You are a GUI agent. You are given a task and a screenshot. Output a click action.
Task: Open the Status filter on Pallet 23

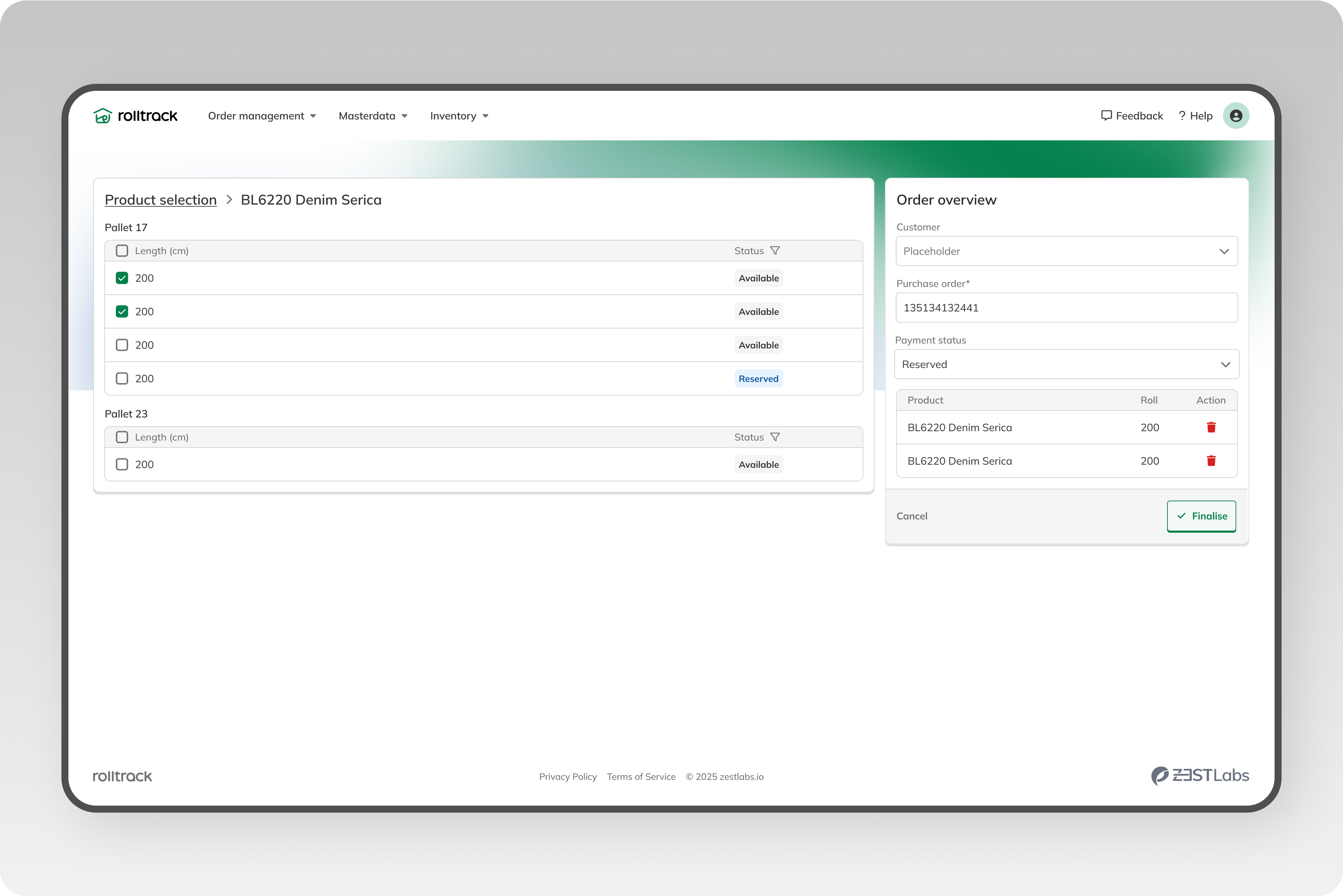pyautogui.click(x=775, y=437)
